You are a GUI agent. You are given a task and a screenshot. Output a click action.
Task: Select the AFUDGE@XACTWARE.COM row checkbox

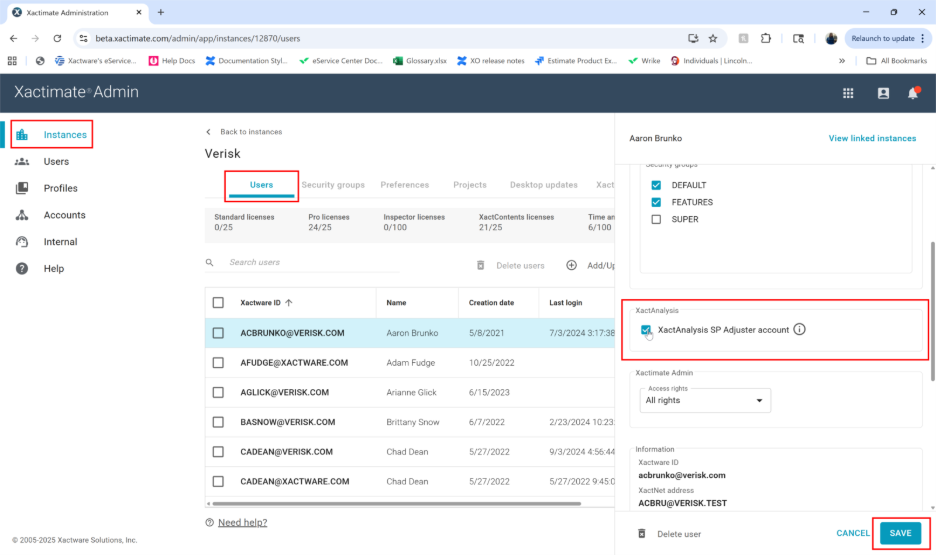click(218, 363)
